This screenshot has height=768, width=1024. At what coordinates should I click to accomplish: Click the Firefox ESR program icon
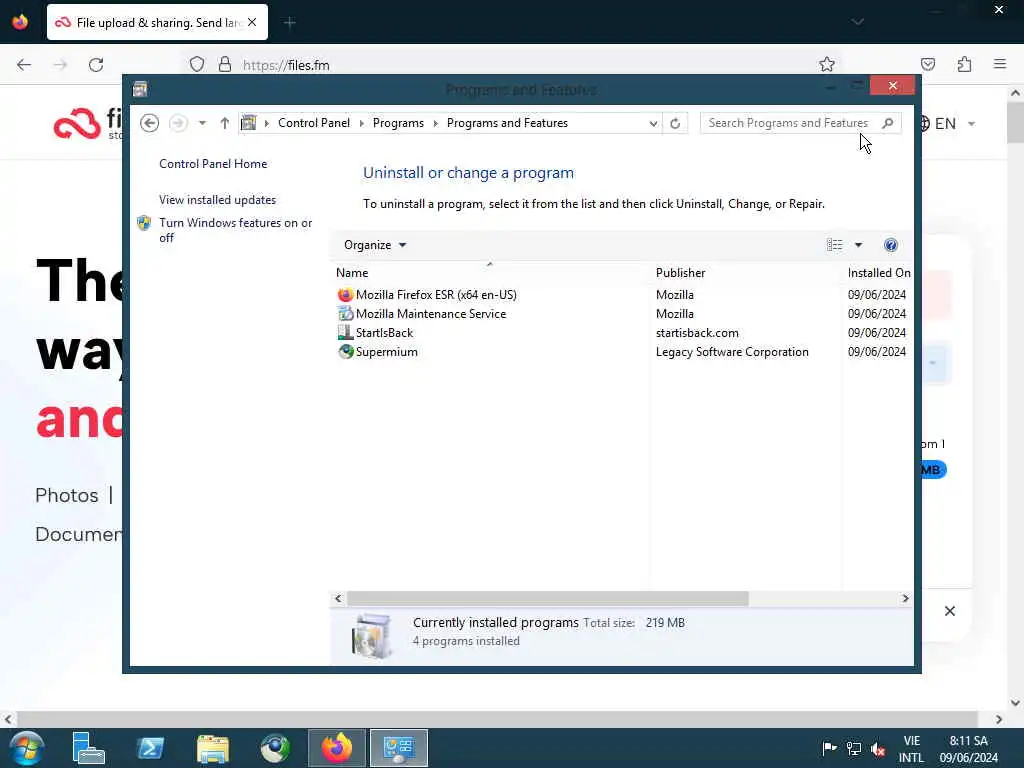click(345, 295)
